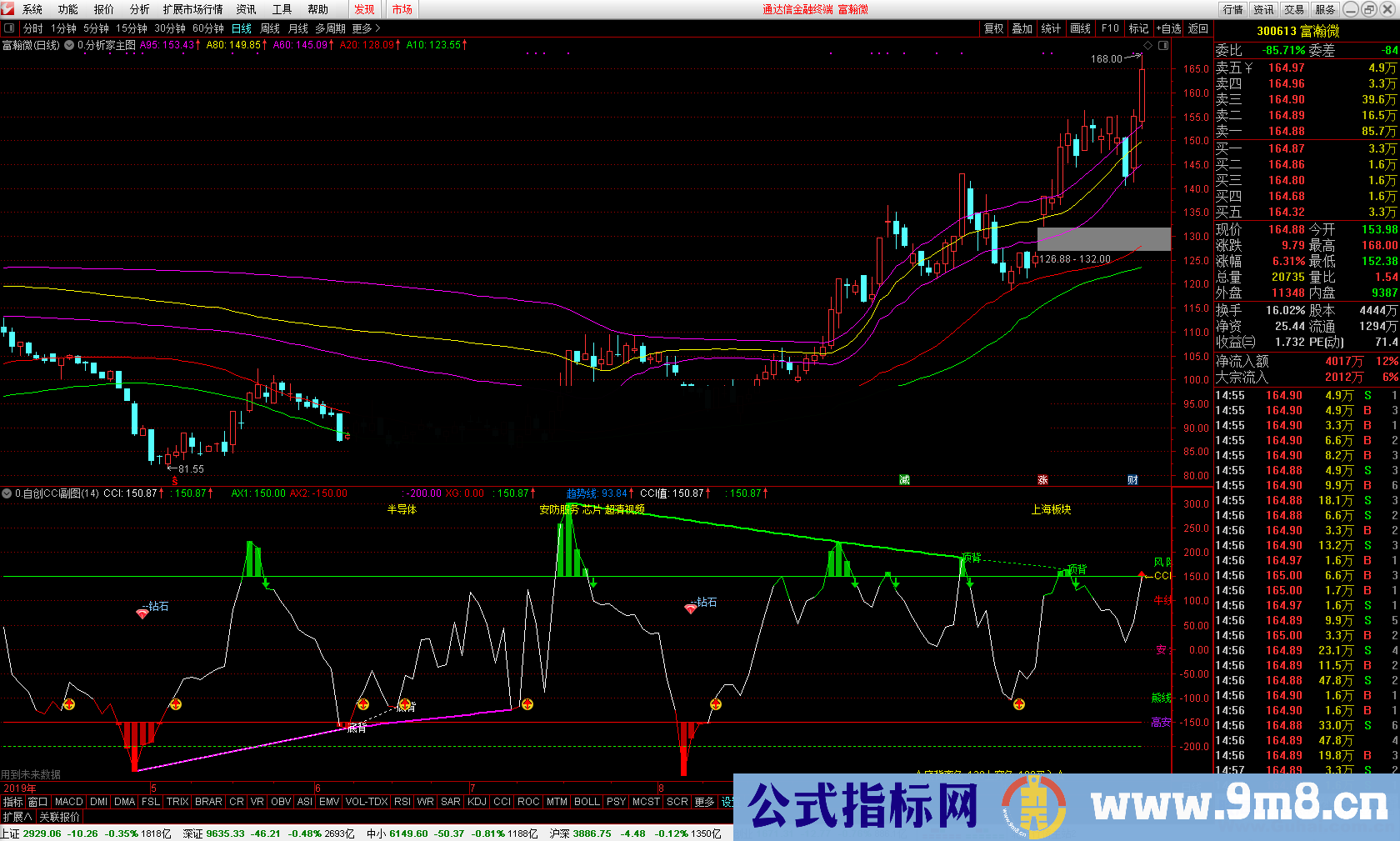
Task: Collapse the 扩展 panel at the bottom
Action: 17,817
